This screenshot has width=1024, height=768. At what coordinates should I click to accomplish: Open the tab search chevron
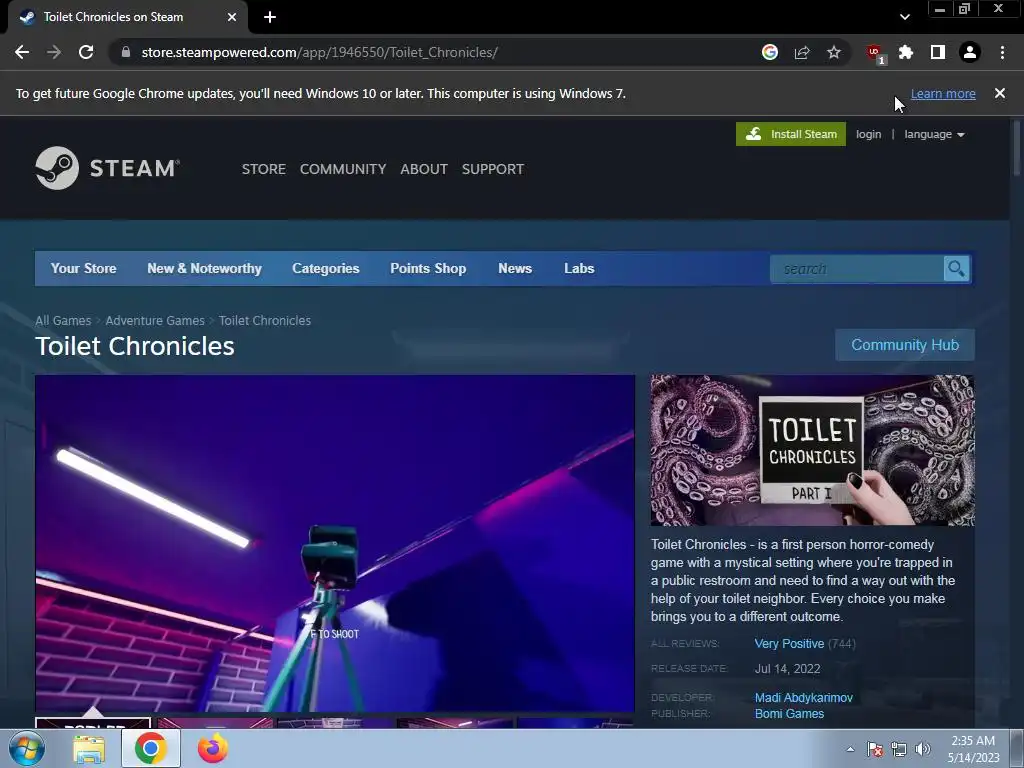pos(904,17)
